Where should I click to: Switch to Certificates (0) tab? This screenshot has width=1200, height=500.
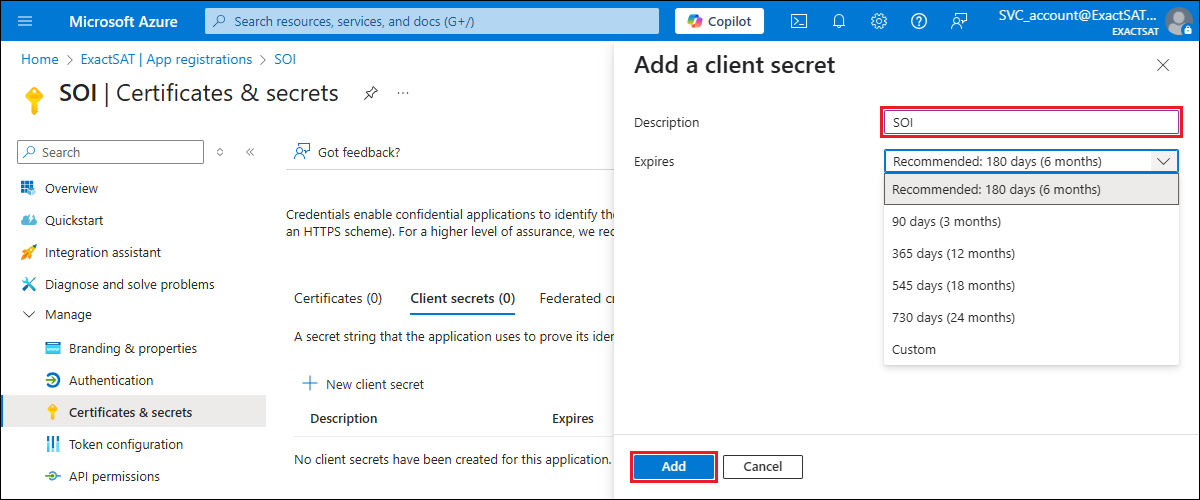[x=338, y=298]
